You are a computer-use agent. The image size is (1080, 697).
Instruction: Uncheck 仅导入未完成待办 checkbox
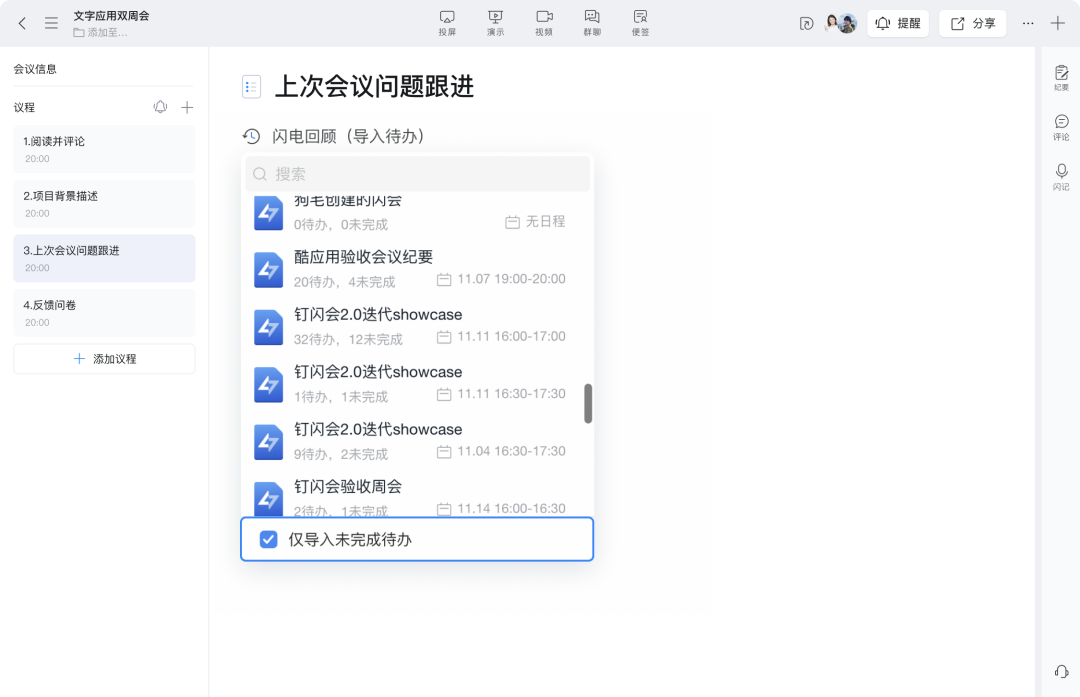[268, 540]
